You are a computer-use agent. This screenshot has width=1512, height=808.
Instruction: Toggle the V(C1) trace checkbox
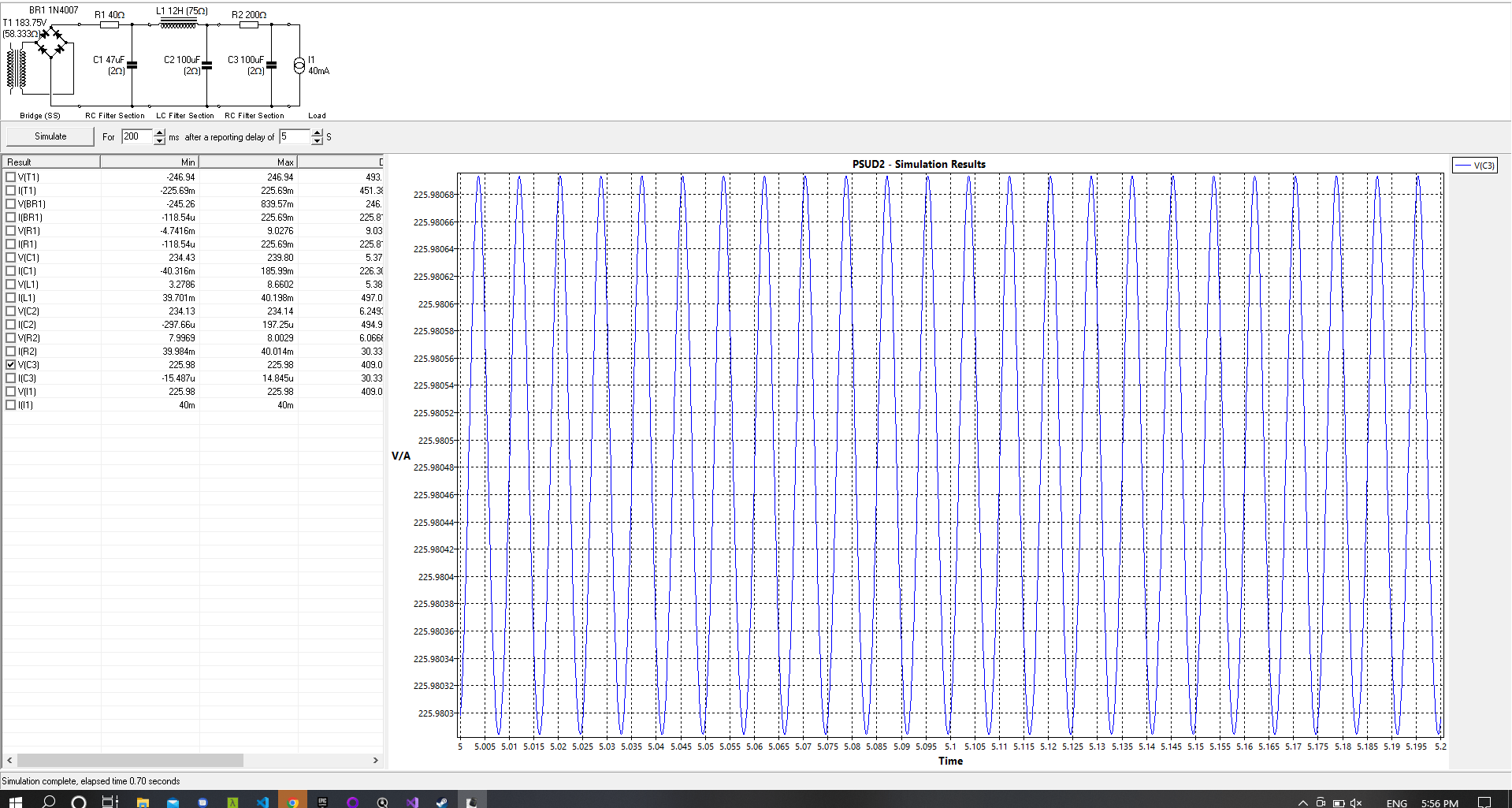pyautogui.click(x=11, y=258)
